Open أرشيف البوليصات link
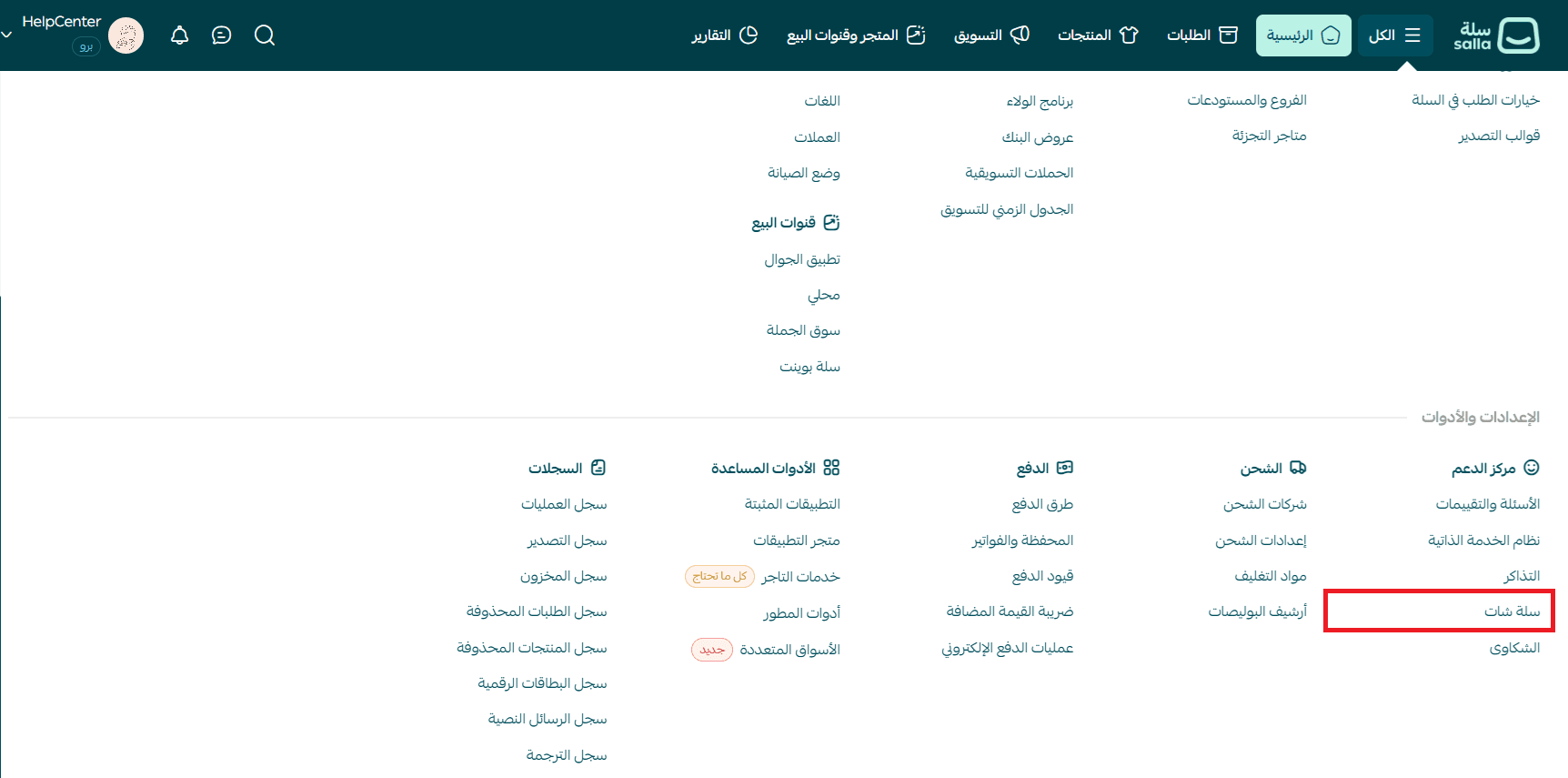The height and width of the screenshot is (778, 1568). click(x=1257, y=611)
